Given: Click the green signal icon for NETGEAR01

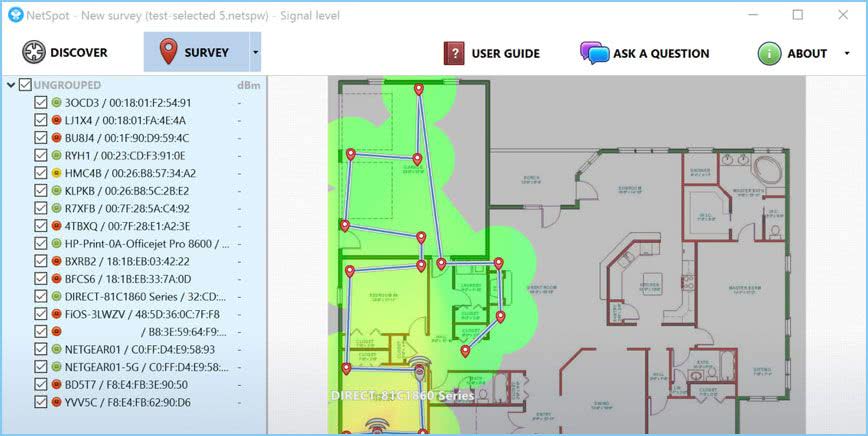Looking at the screenshot, I should click(57, 350).
